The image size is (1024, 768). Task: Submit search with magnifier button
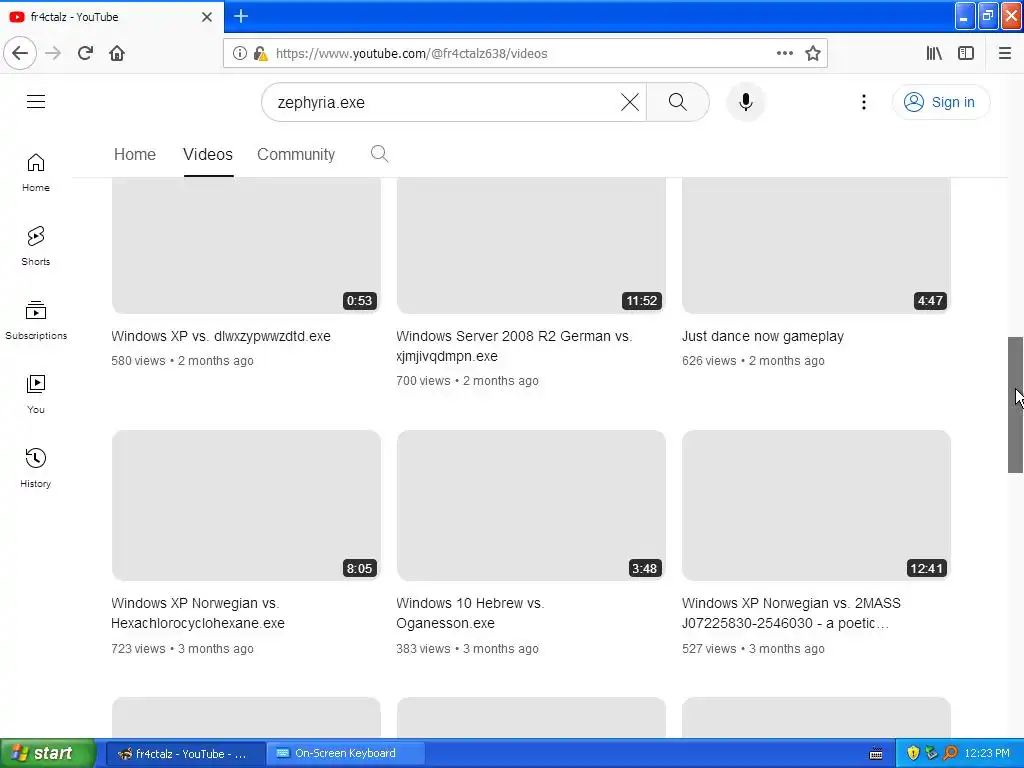[677, 102]
